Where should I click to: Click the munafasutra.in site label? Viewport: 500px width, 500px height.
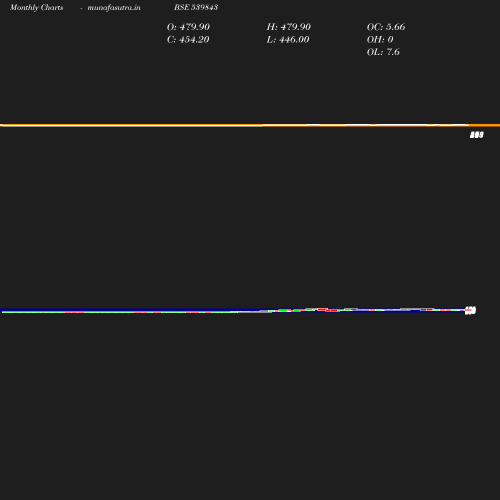click(114, 8)
